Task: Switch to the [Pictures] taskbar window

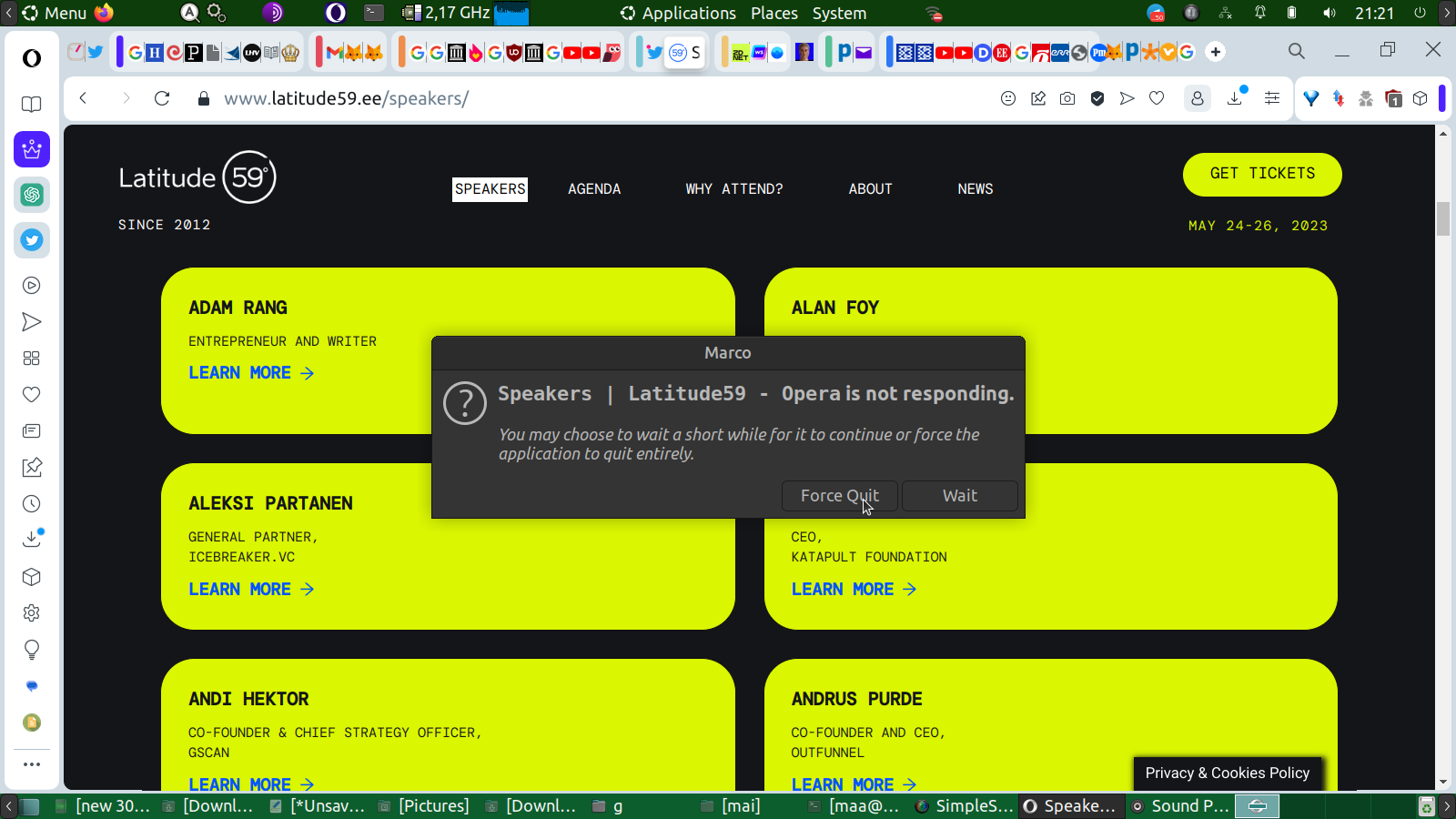Action: [425, 806]
